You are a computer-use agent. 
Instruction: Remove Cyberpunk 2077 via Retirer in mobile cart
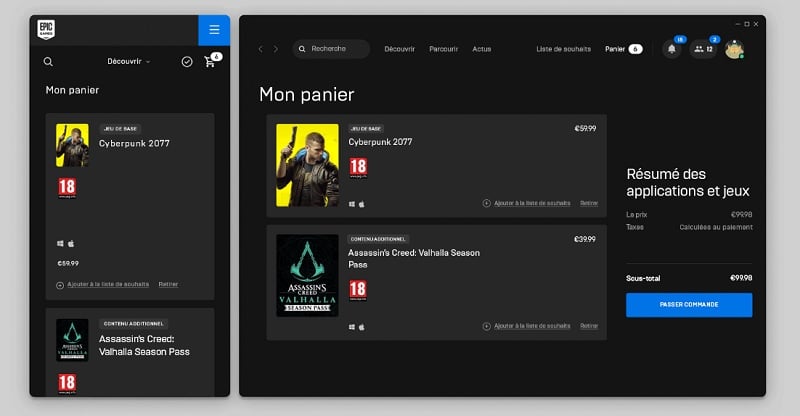coord(168,284)
